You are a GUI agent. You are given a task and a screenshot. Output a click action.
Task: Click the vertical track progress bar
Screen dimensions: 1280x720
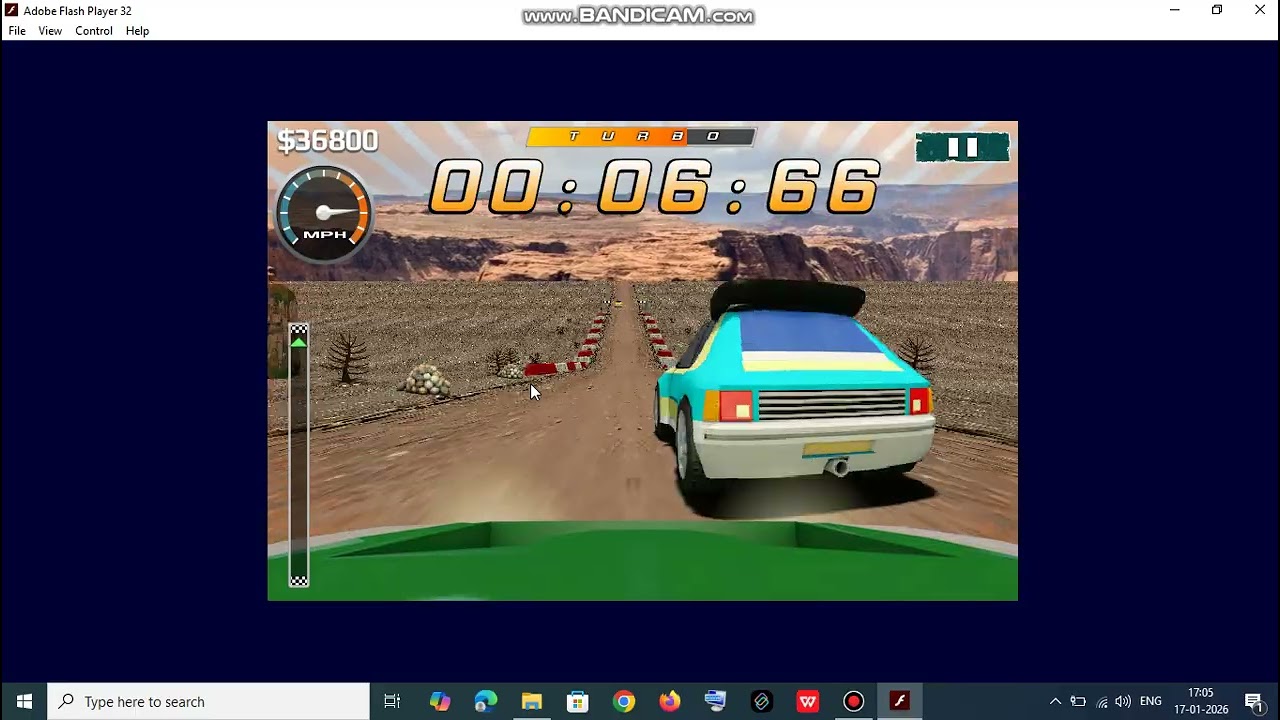point(299,455)
